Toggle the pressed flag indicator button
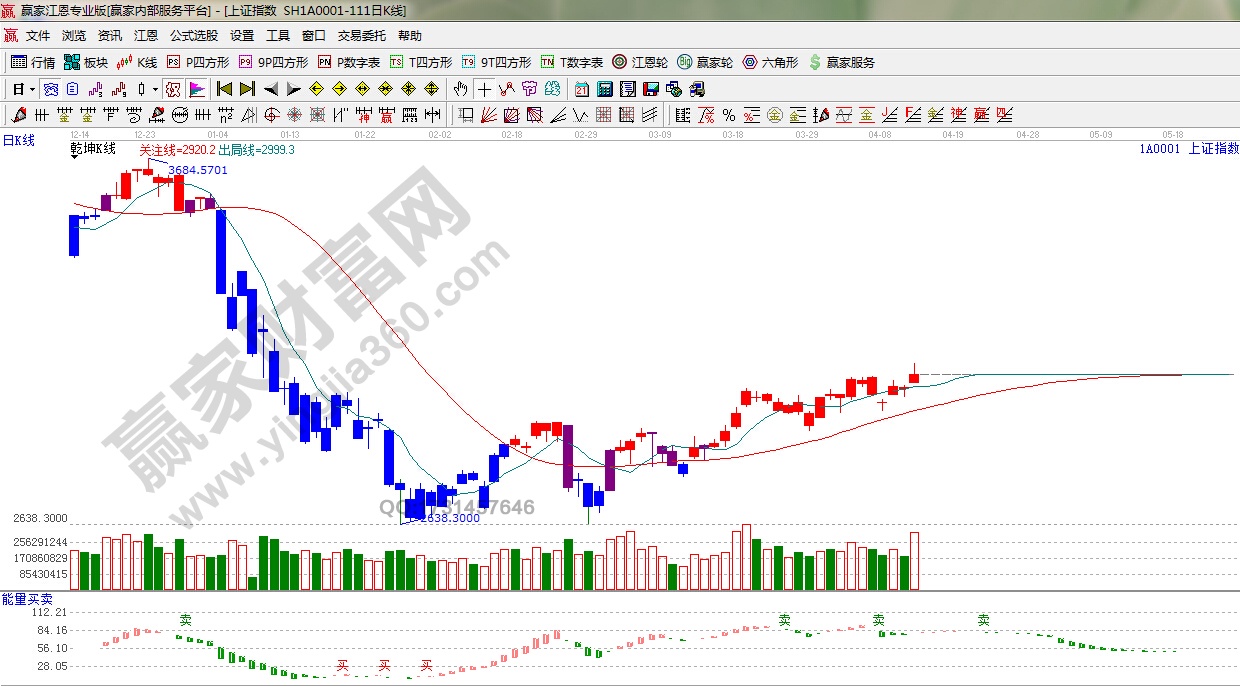This screenshot has height=686, width=1240. 196,89
